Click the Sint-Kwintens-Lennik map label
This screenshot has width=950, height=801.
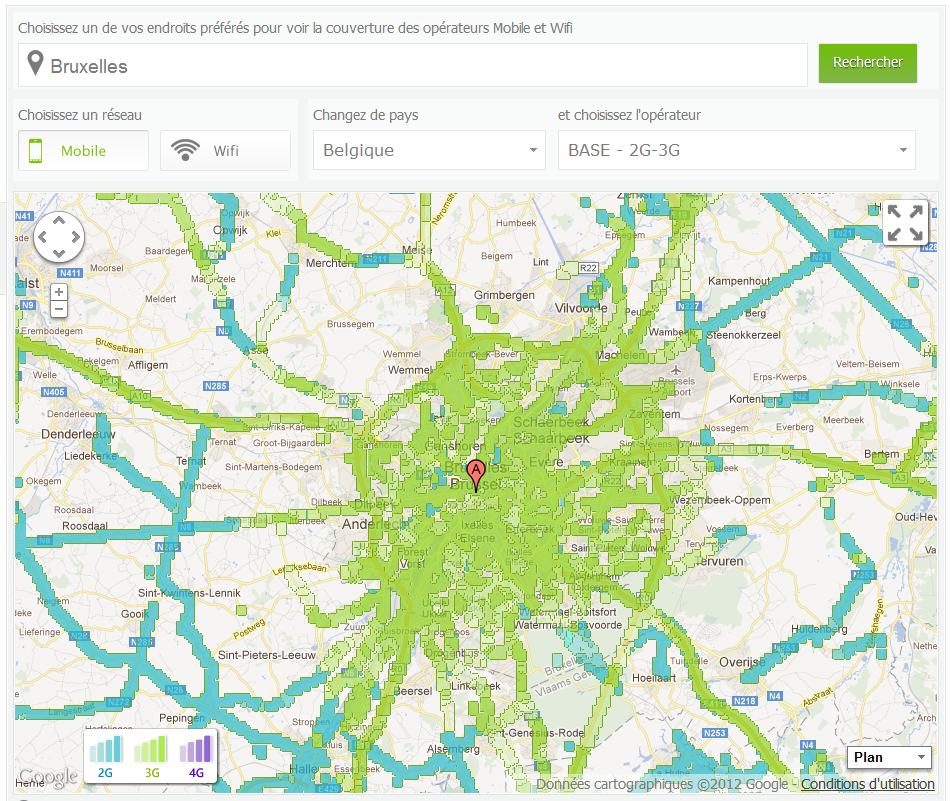click(x=190, y=593)
